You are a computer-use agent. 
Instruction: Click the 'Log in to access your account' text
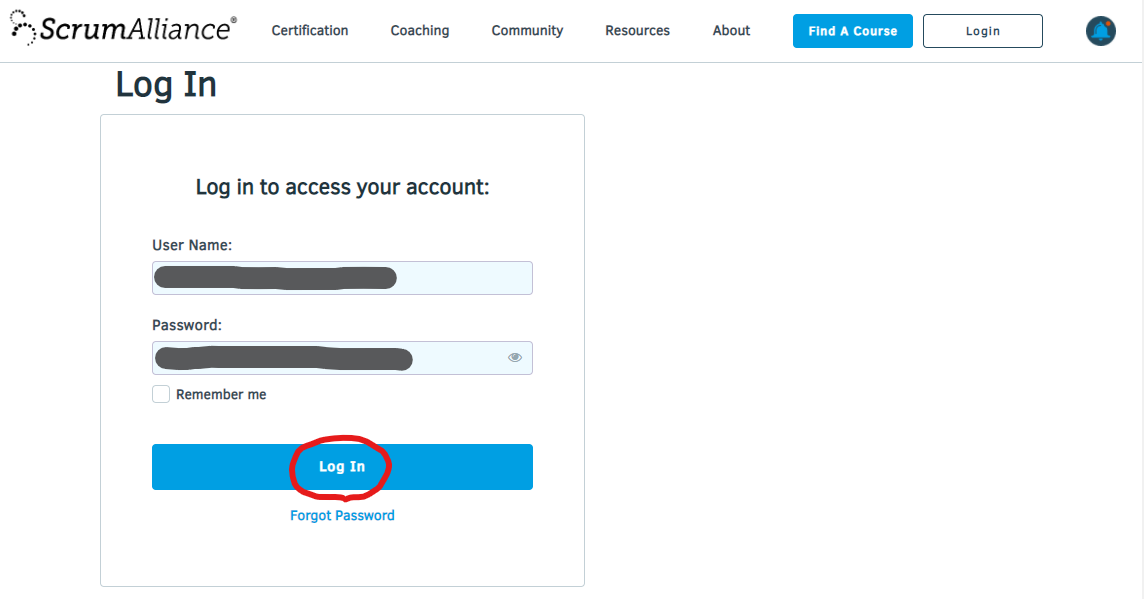point(342,188)
